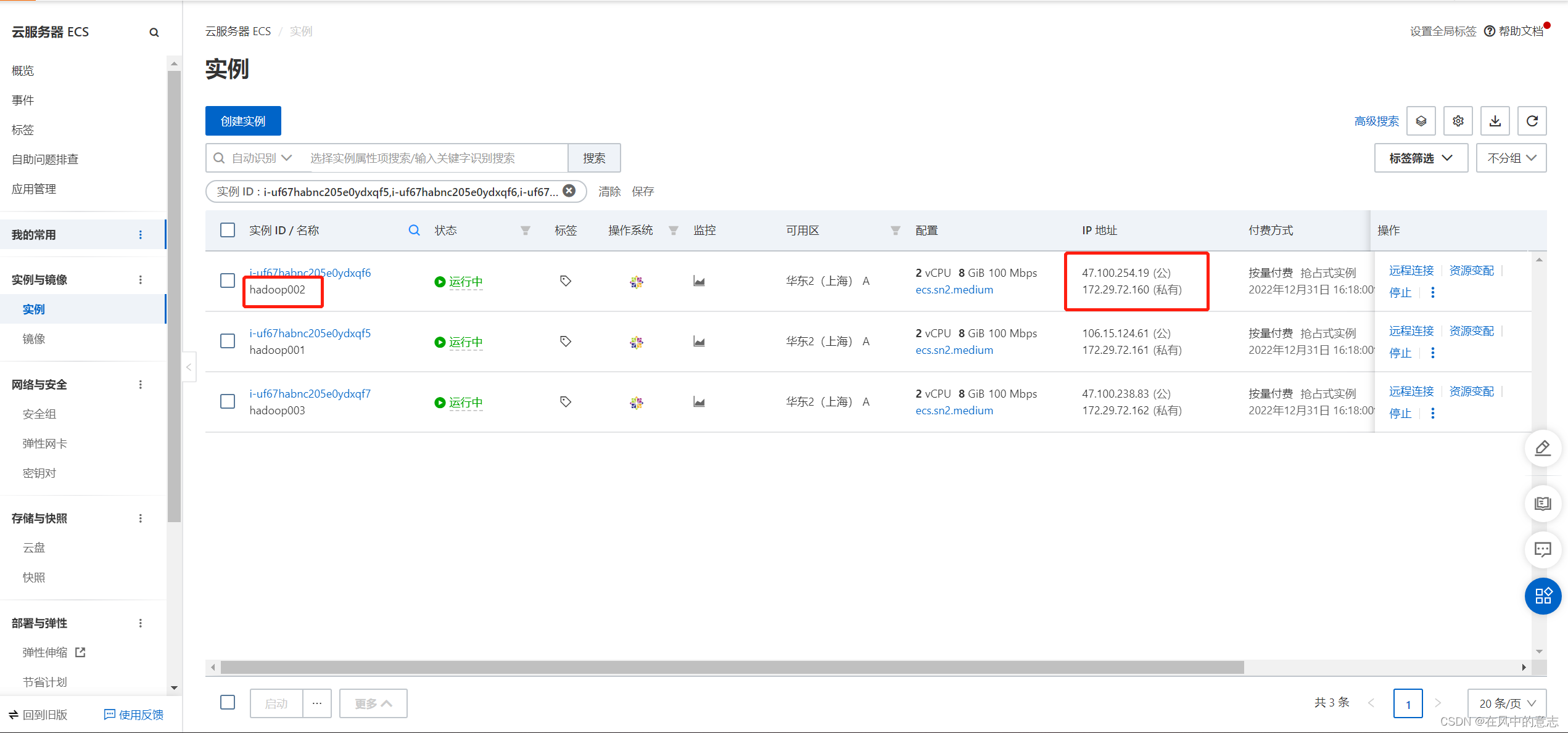The height and width of the screenshot is (733, 1568).
Task: Click page number 1 in pagination
Action: (x=1408, y=703)
